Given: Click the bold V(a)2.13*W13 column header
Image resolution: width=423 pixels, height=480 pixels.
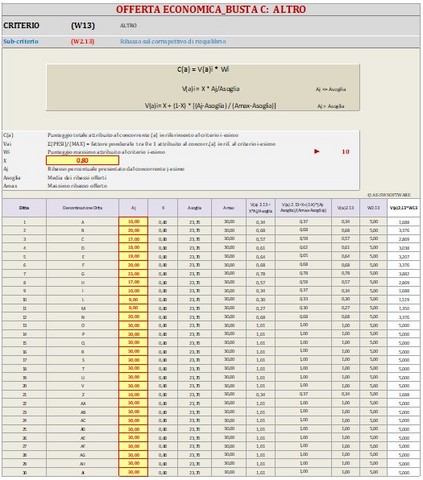Looking at the screenshot, I should [x=404, y=208].
